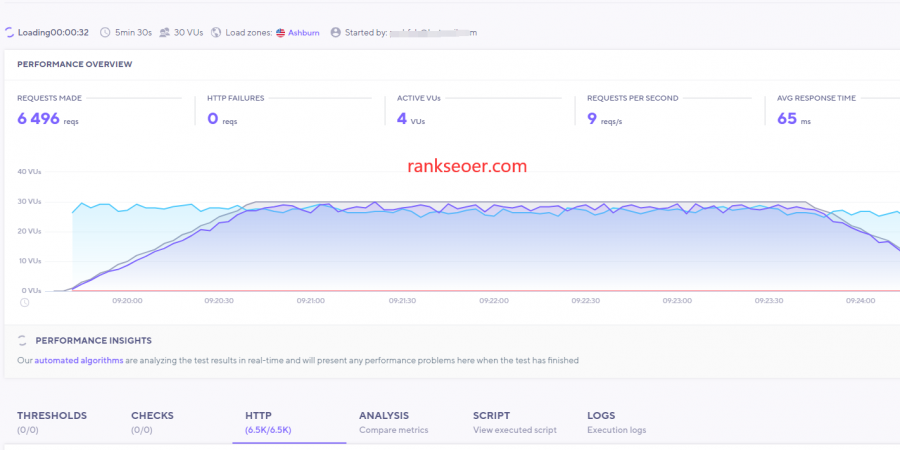Click the Loading00:00:32 status text
The height and width of the screenshot is (450, 900).
click(53, 33)
